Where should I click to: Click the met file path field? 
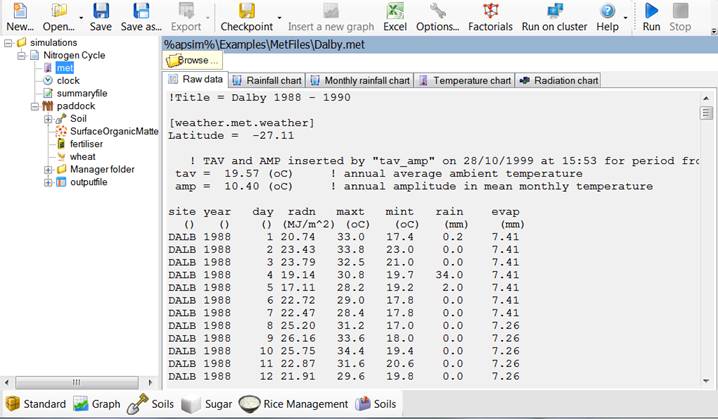[x=440, y=44]
